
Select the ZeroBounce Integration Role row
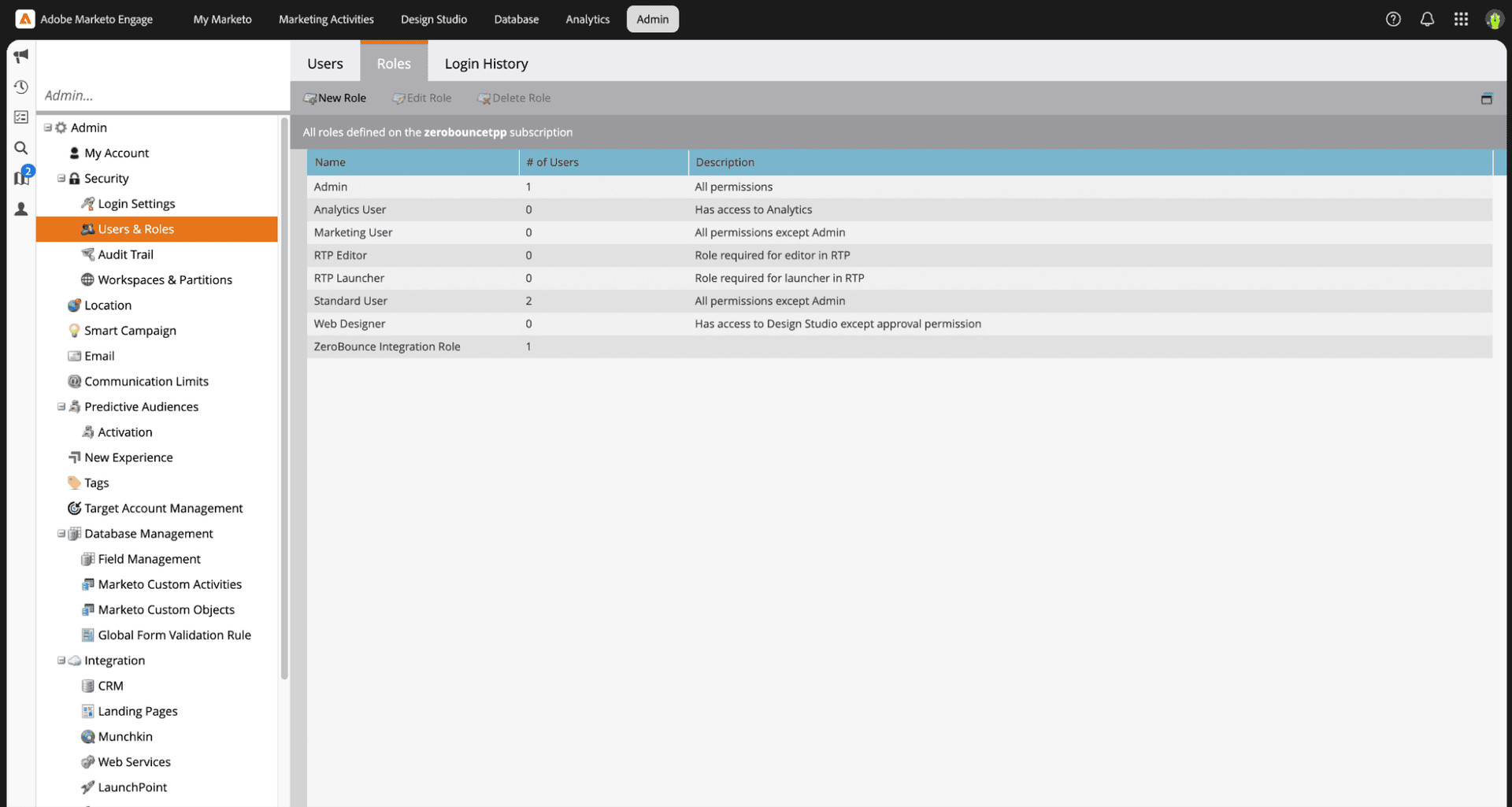coord(387,346)
